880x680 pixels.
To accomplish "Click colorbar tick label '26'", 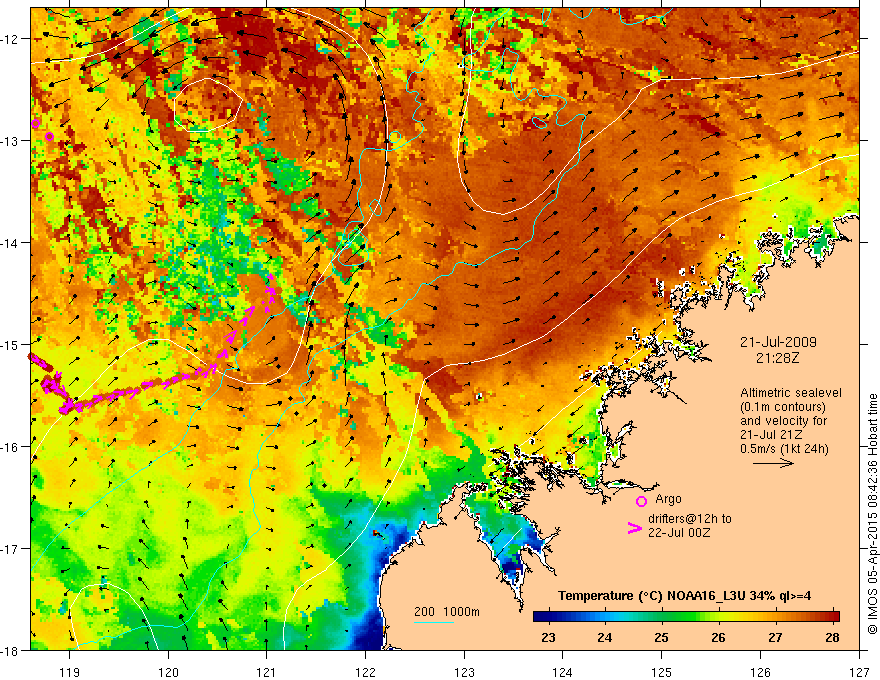I will [x=718, y=637].
